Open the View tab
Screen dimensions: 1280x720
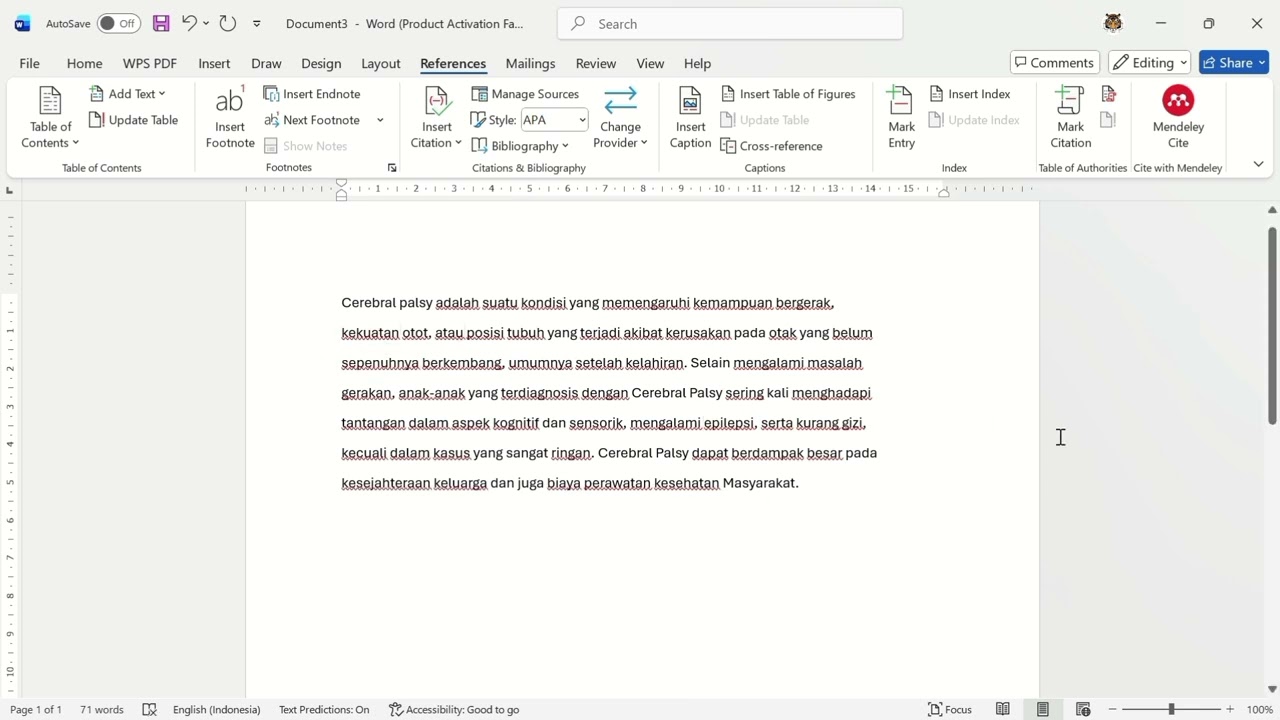(x=650, y=63)
